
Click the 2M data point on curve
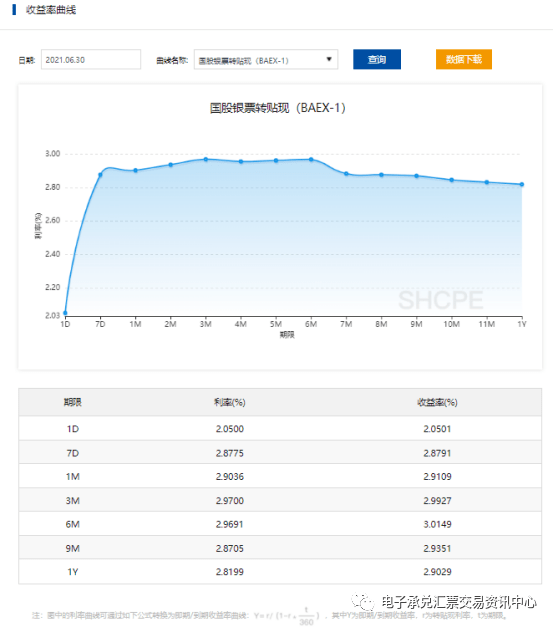coord(171,165)
